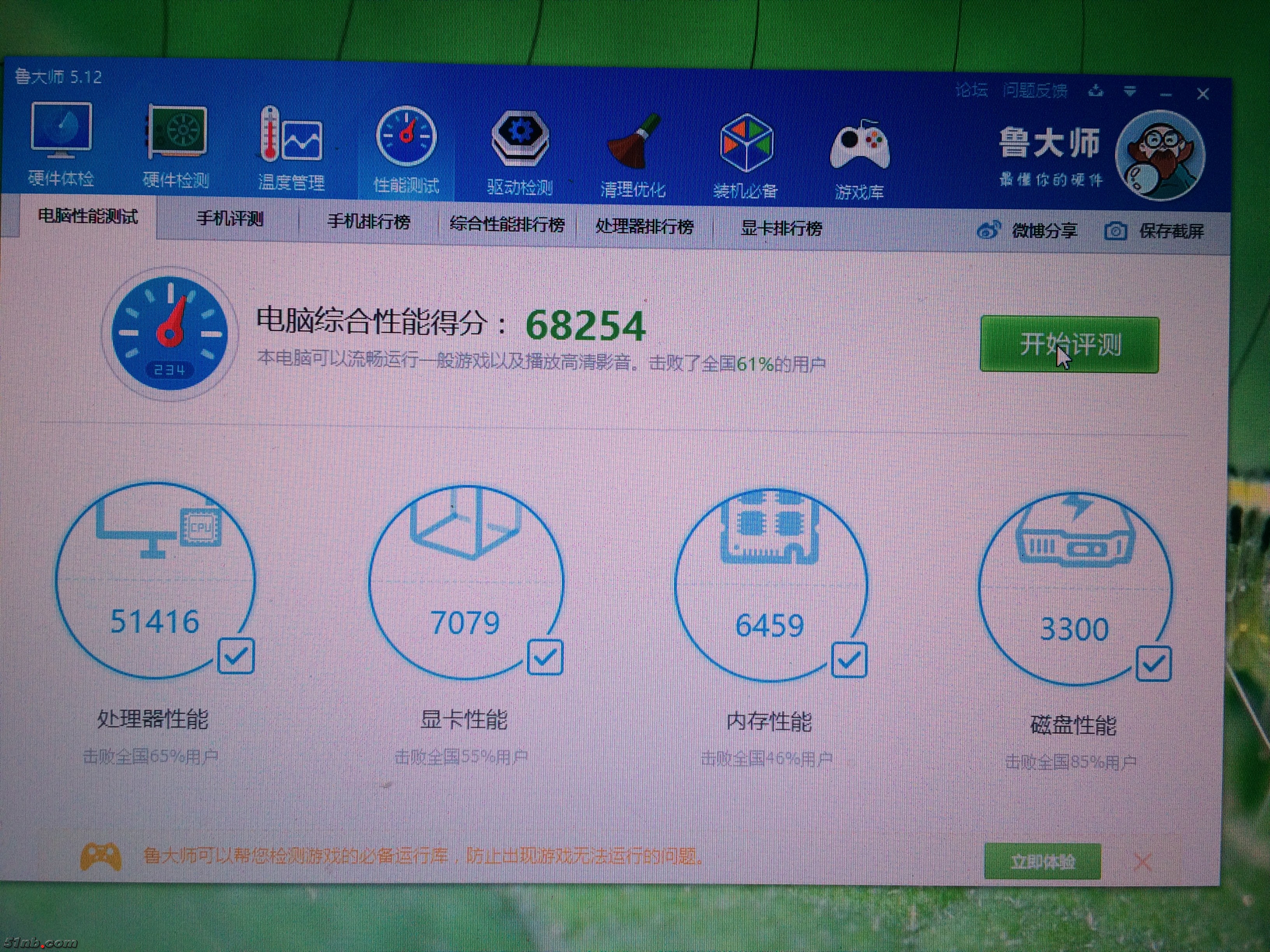
Task: Uncheck the 处理器性能 test checkbox
Action: tap(236, 656)
